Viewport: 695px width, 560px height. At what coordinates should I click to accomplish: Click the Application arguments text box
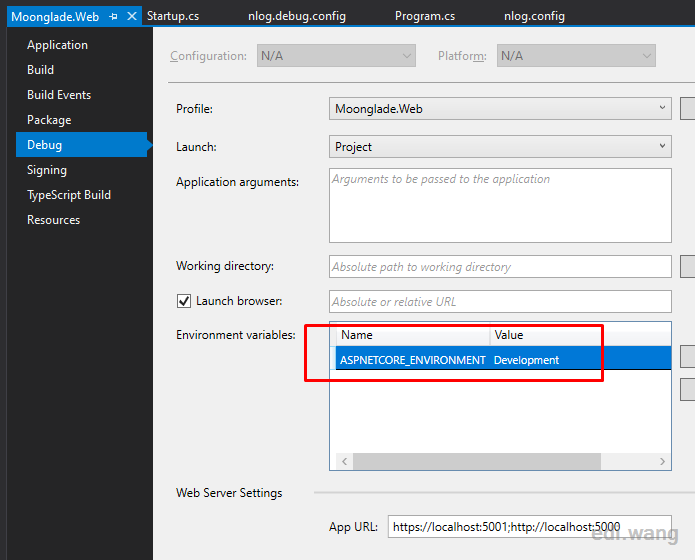(x=500, y=205)
